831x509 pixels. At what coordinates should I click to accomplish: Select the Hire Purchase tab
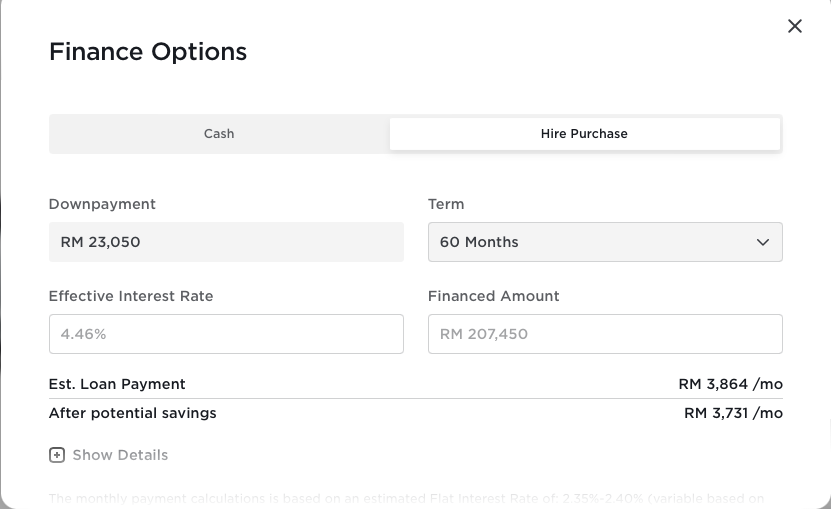point(584,134)
